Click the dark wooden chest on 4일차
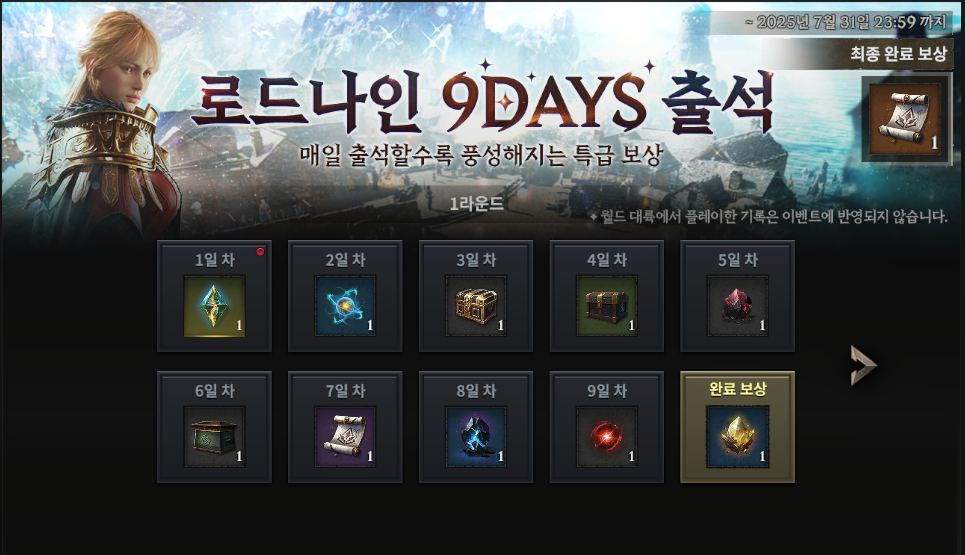Viewport: 965px width, 555px height. (x=607, y=306)
